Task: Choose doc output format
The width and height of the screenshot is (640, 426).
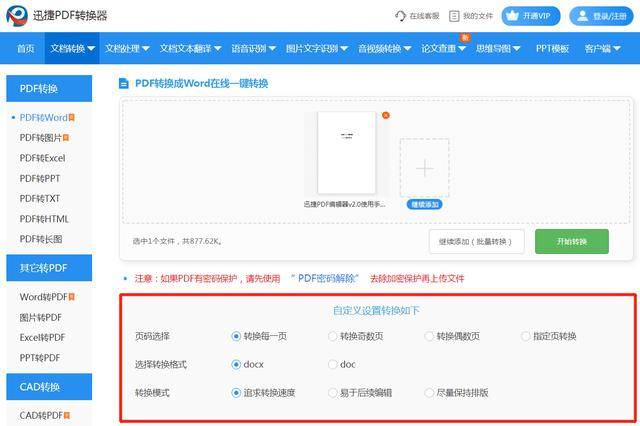Action: coord(333,364)
